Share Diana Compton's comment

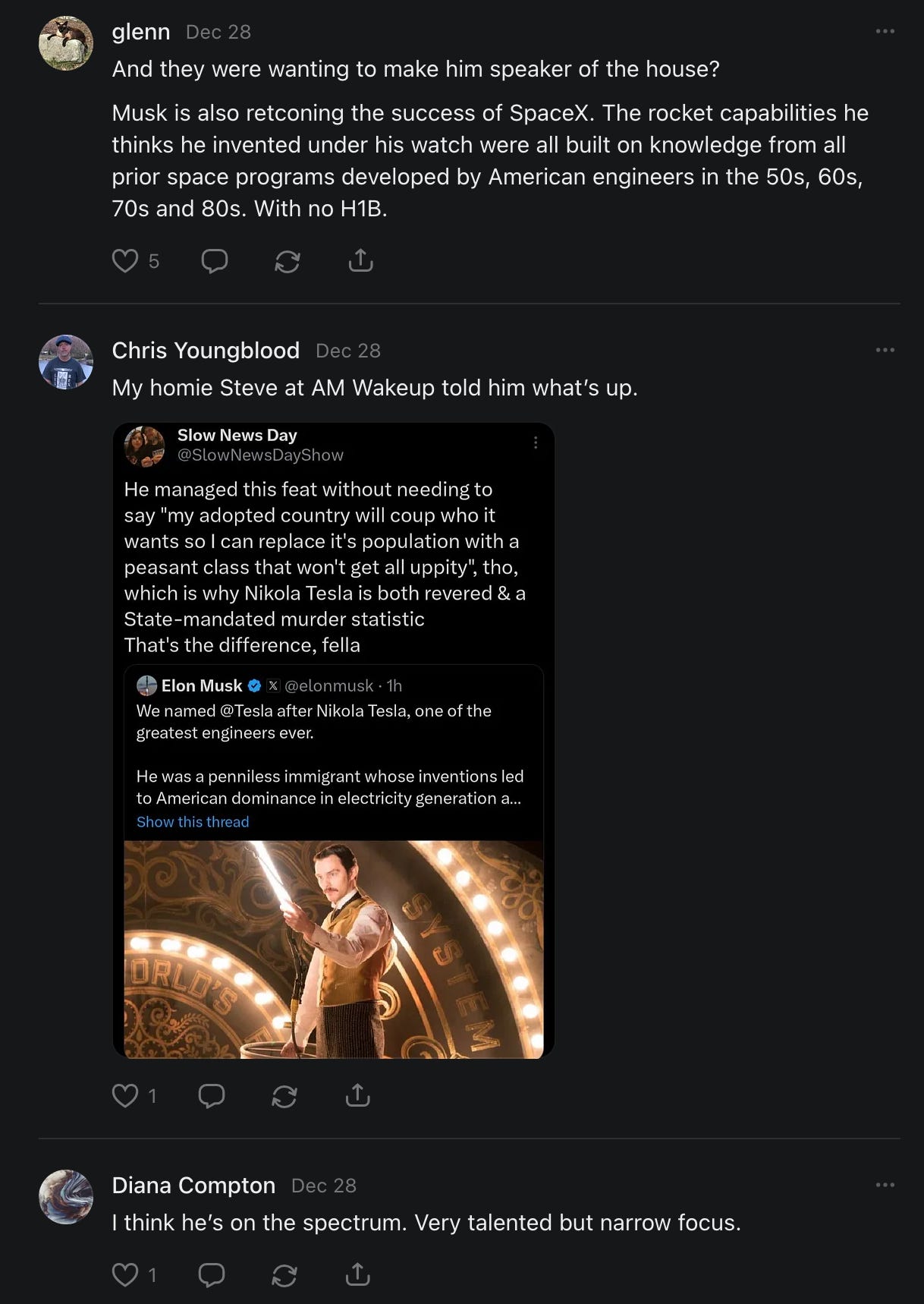(x=357, y=1274)
